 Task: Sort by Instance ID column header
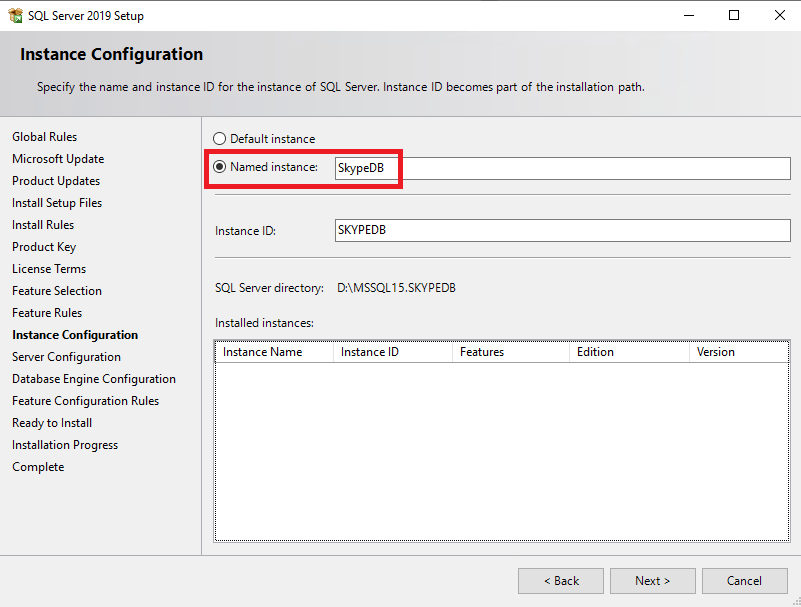(393, 352)
